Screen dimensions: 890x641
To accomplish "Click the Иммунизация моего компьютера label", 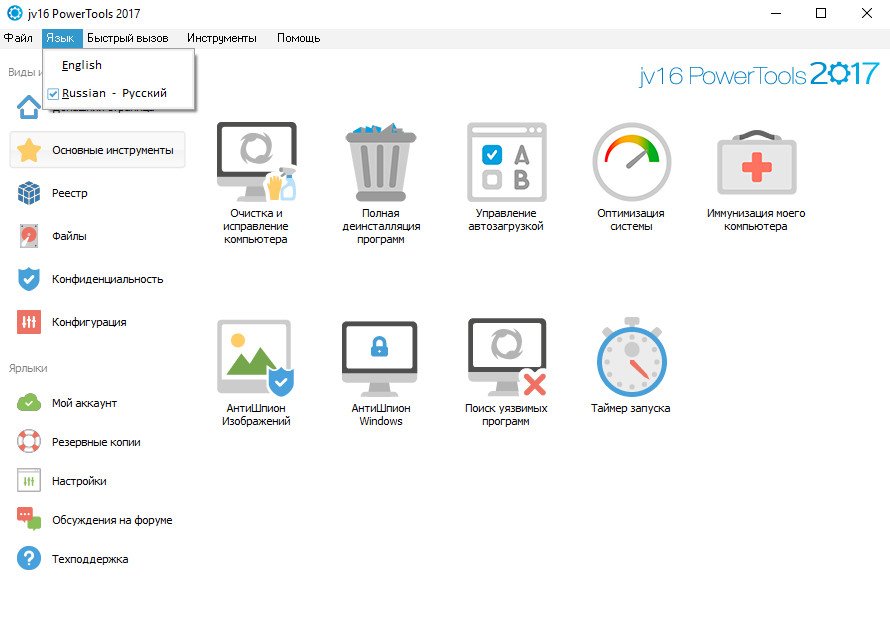I will click(756, 220).
